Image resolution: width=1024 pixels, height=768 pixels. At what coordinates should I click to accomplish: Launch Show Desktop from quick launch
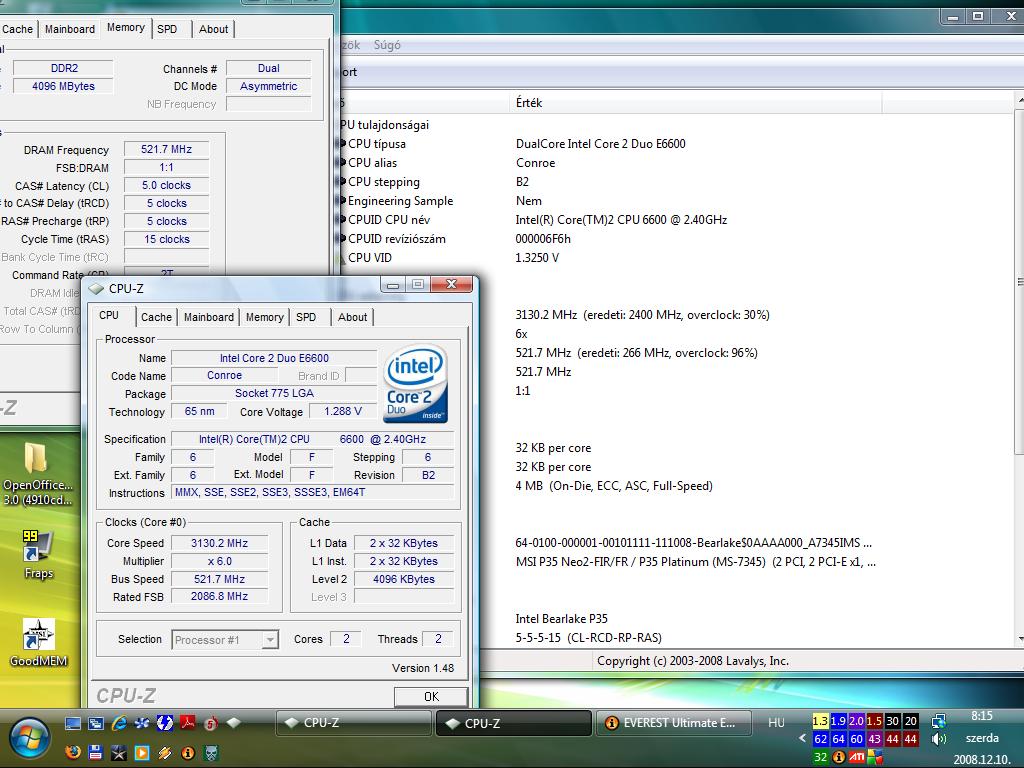(x=72, y=723)
